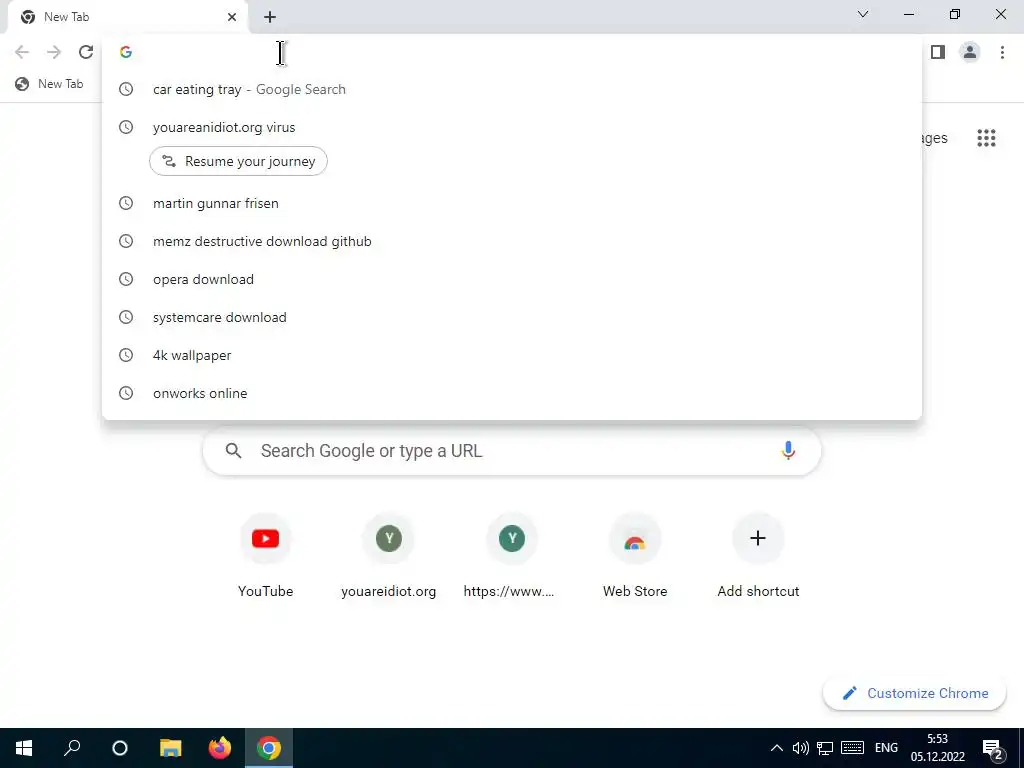
Task: Open Chrome three-dot menu
Action: (1002, 52)
